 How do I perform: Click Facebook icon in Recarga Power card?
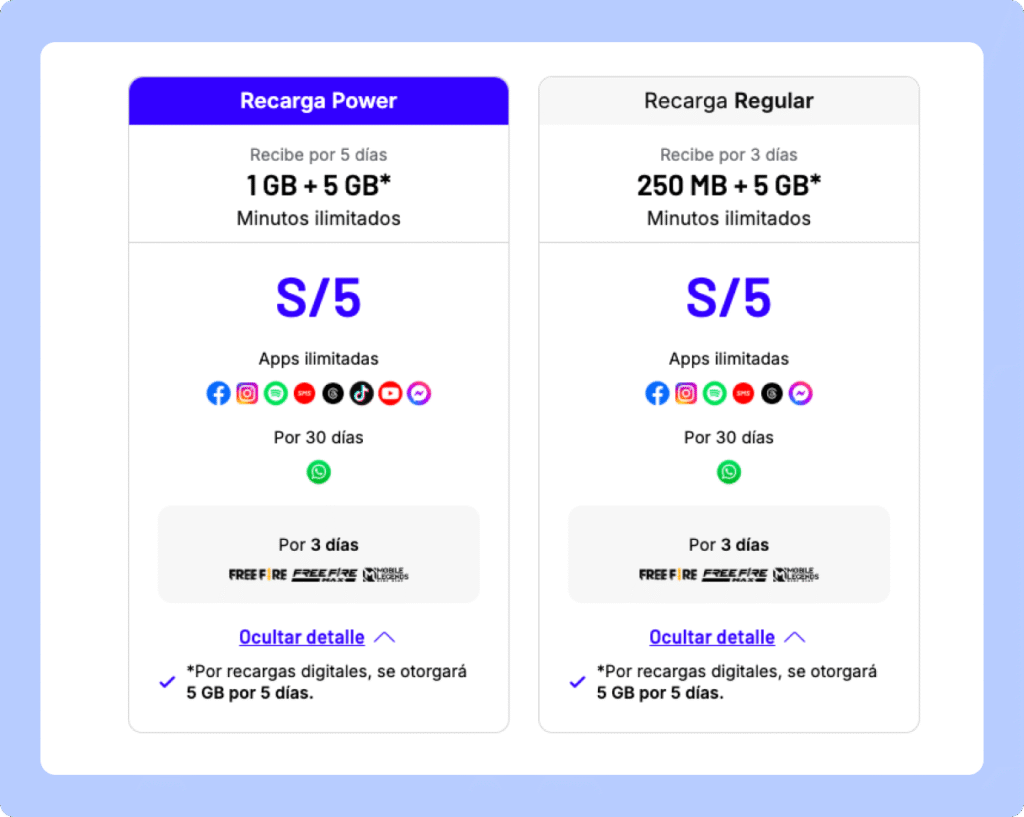tap(219, 394)
